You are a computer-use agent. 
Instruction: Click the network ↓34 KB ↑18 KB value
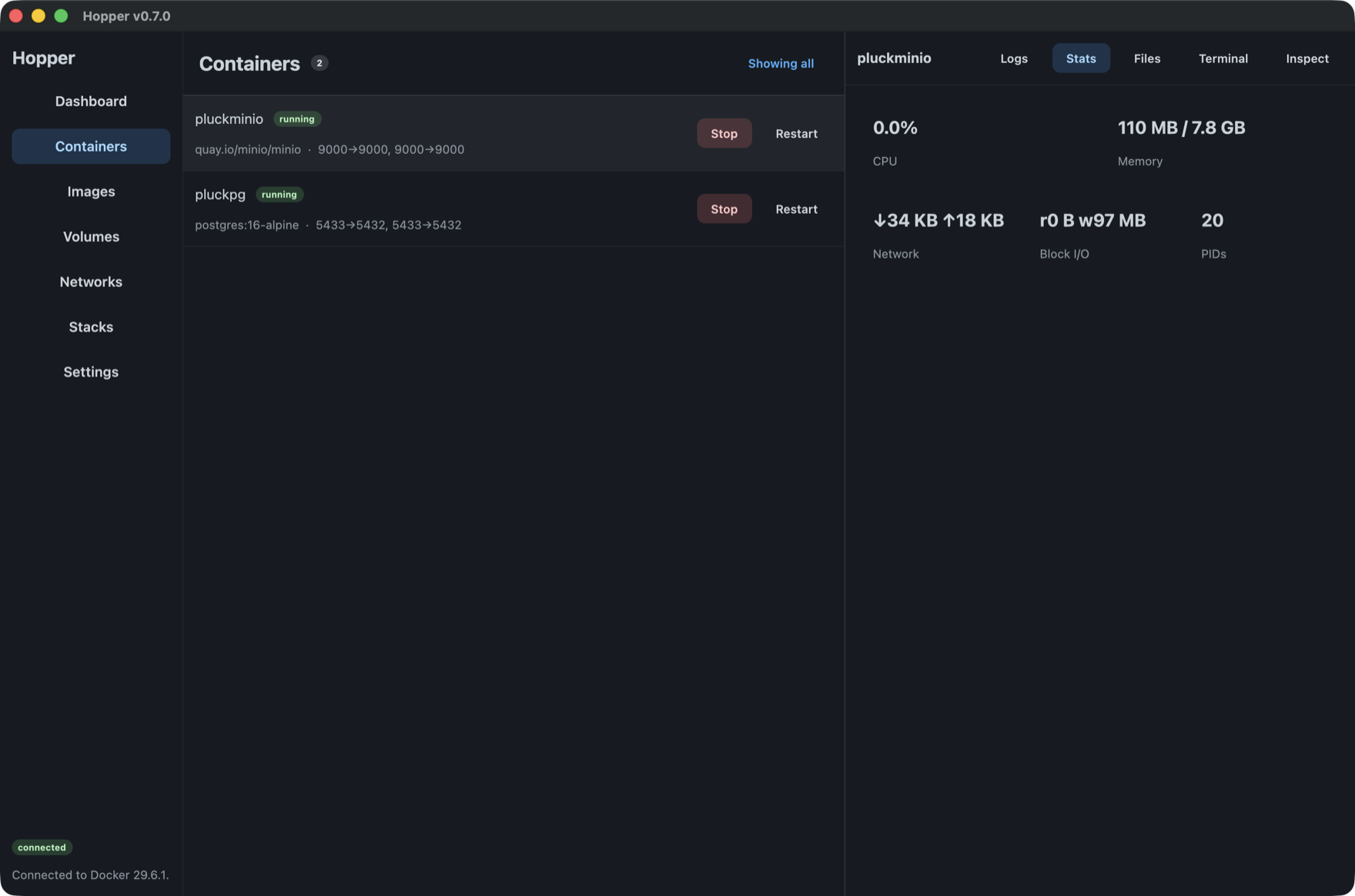[938, 220]
